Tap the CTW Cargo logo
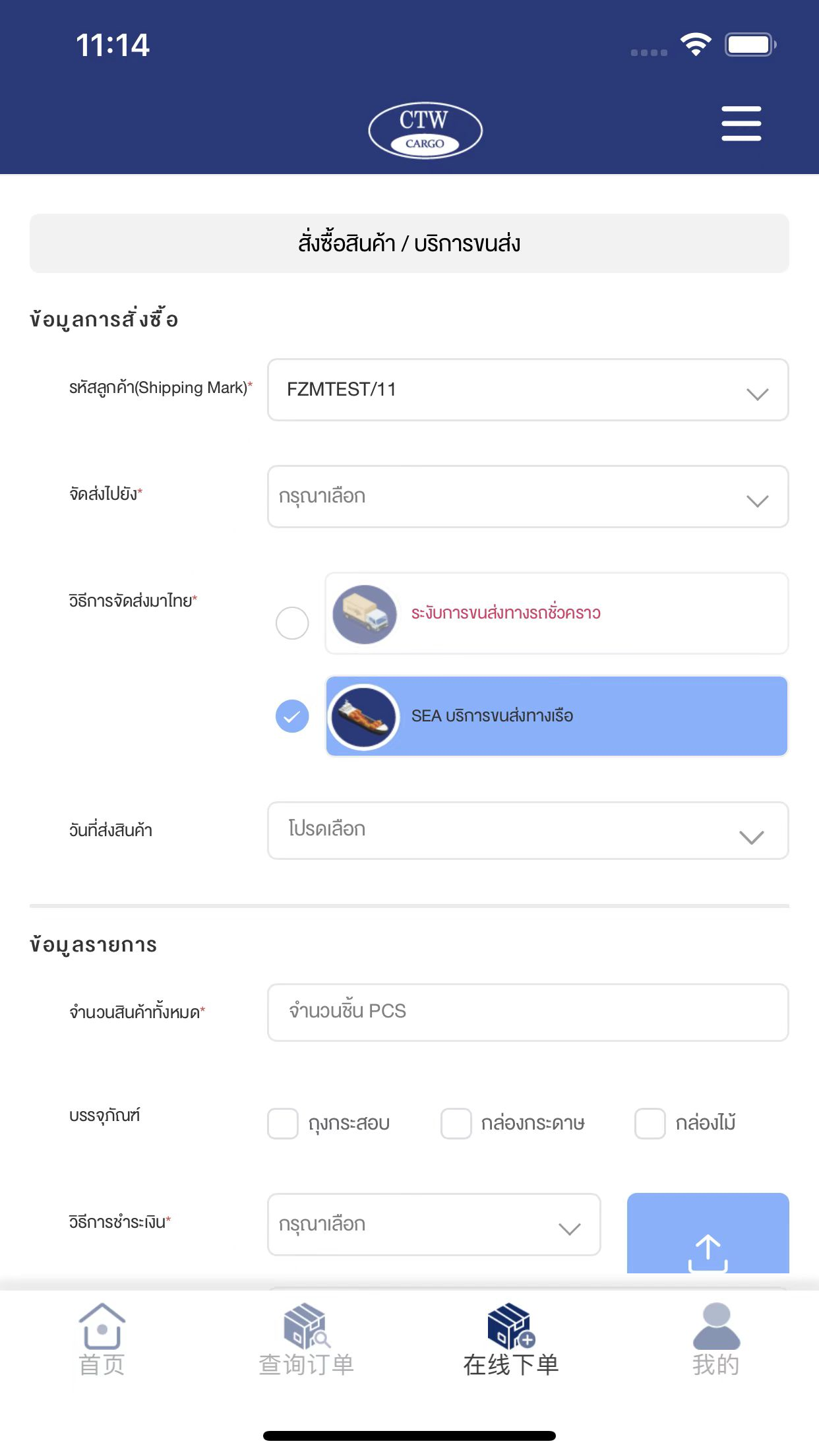The width and height of the screenshot is (819, 1456). click(x=425, y=130)
